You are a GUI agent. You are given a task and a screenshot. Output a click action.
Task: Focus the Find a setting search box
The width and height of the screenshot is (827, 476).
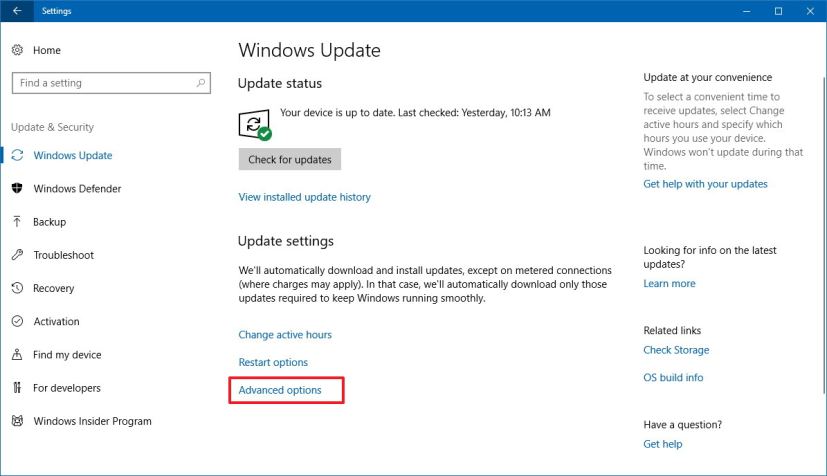[111, 83]
